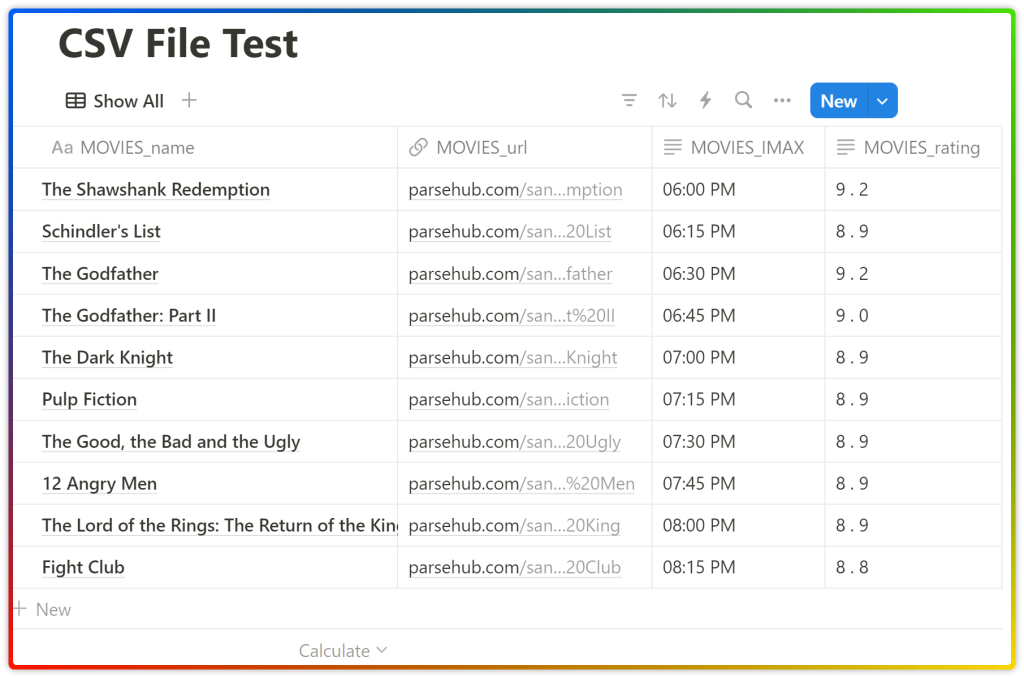Follow the parsehub.com/san...t%20II URL
This screenshot has width=1024, height=678.
(512, 315)
